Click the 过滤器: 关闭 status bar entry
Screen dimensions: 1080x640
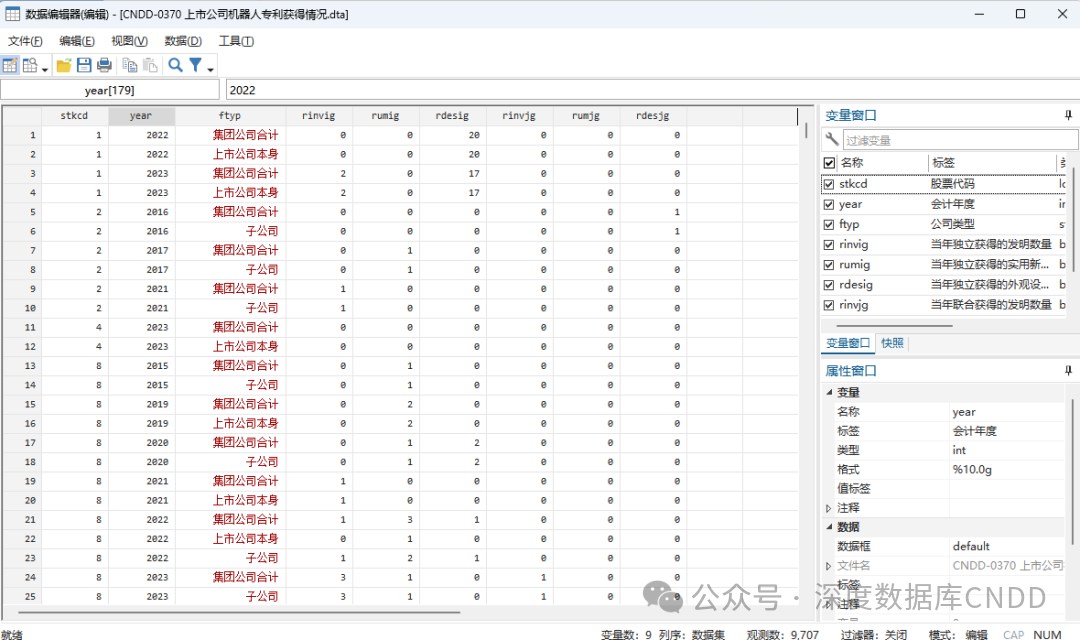click(x=873, y=634)
